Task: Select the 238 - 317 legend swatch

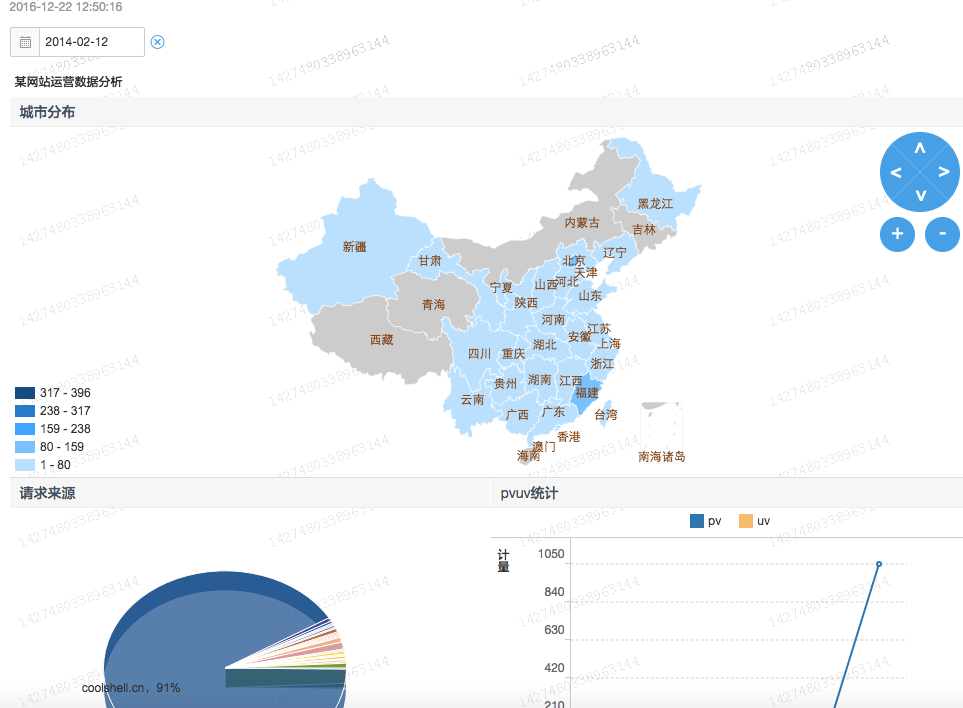Action: point(25,411)
